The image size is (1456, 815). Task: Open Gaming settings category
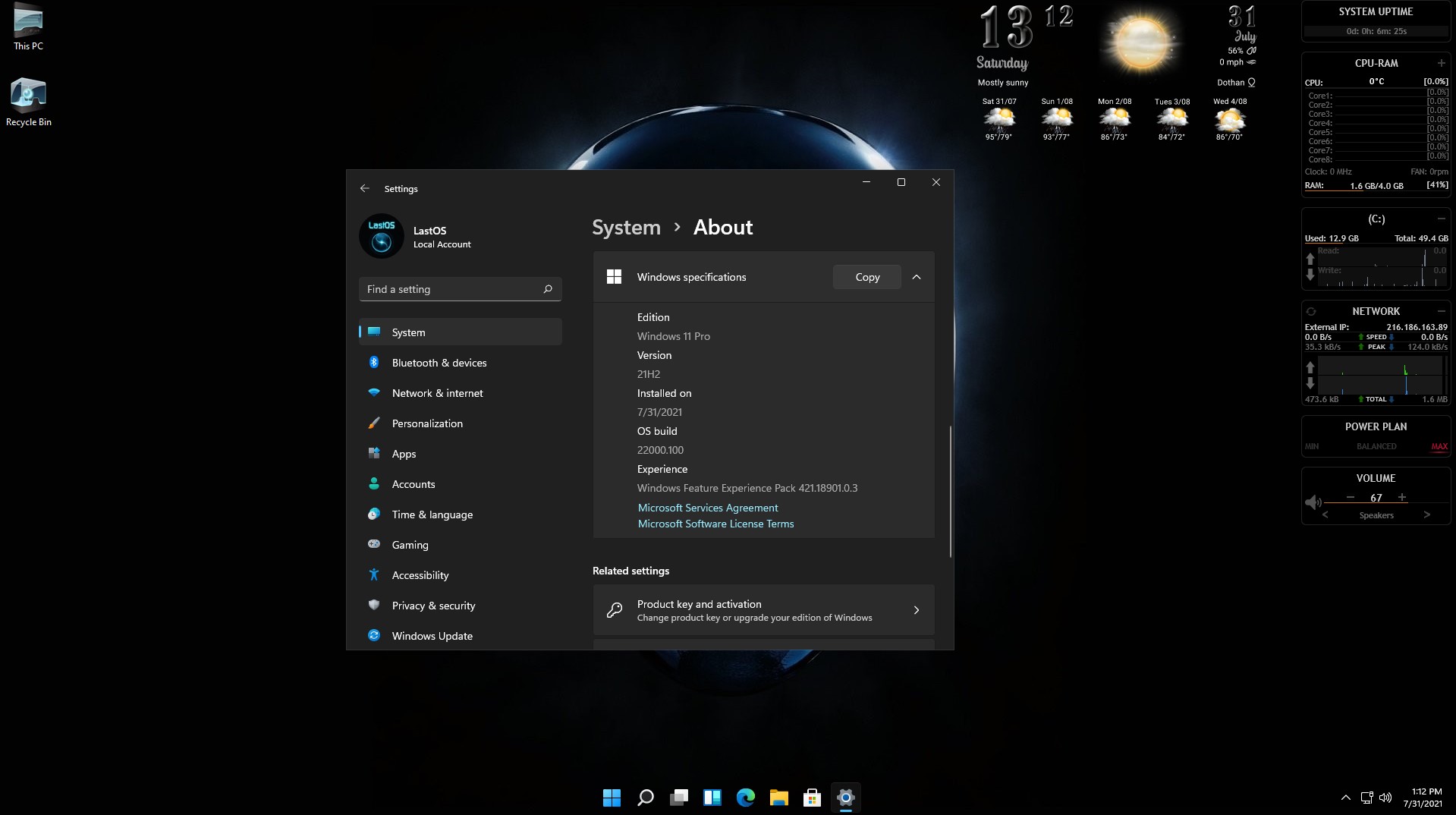pos(460,545)
